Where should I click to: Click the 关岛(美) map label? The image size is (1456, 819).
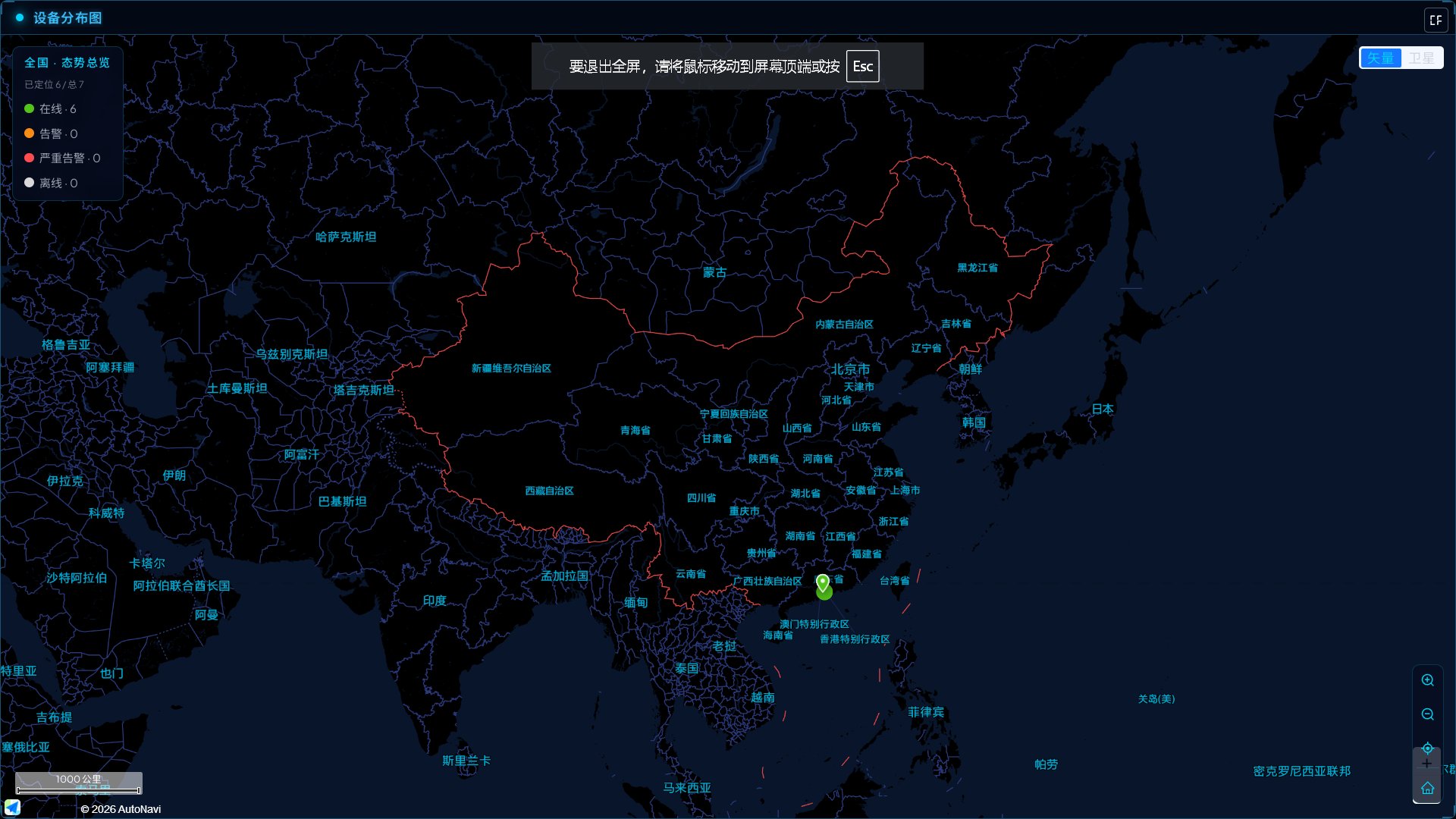click(x=1156, y=699)
